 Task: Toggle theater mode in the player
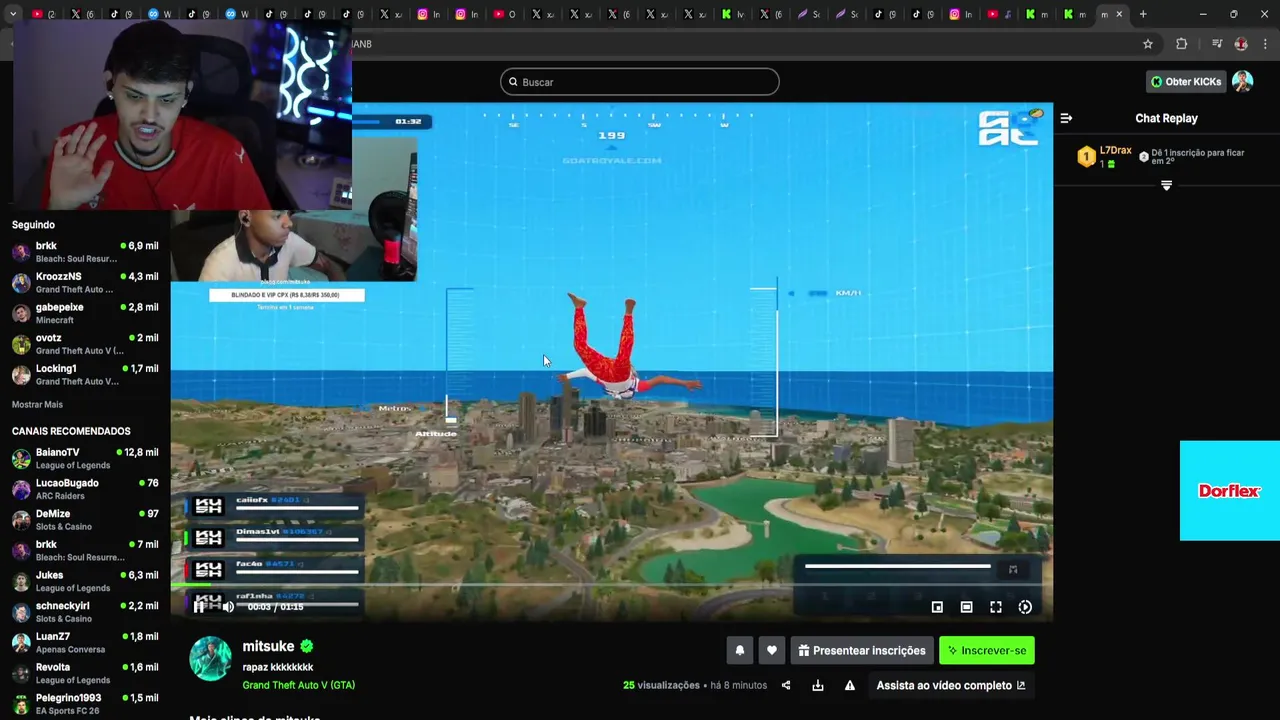click(x=966, y=607)
